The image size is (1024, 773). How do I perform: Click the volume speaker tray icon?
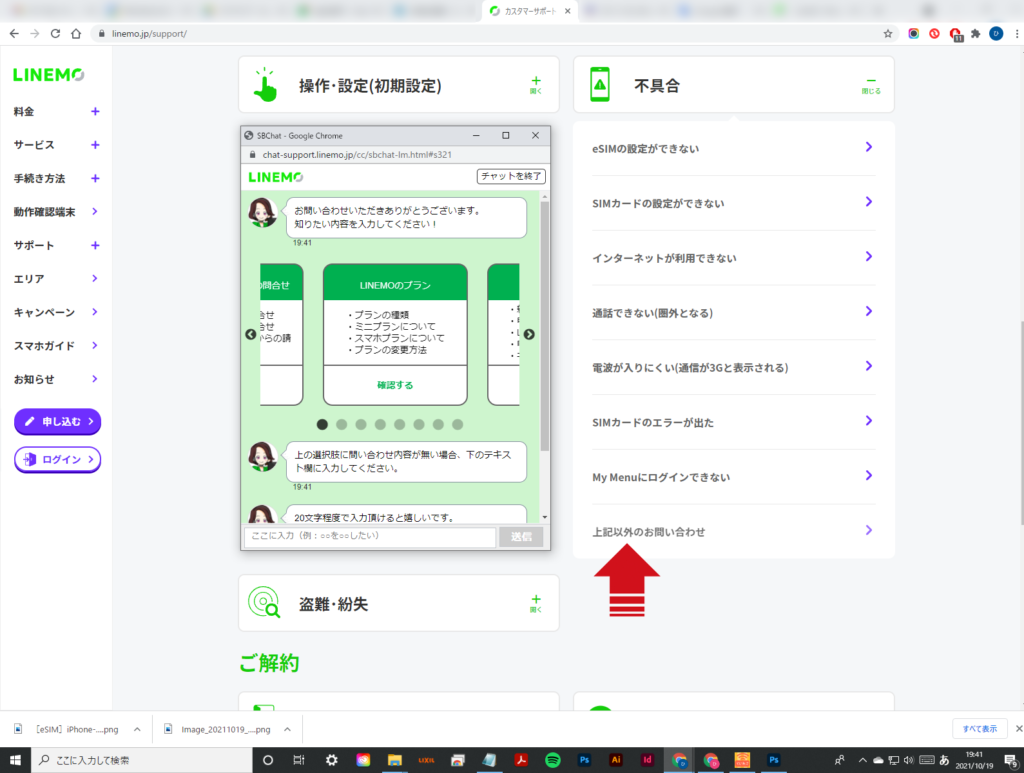point(909,760)
